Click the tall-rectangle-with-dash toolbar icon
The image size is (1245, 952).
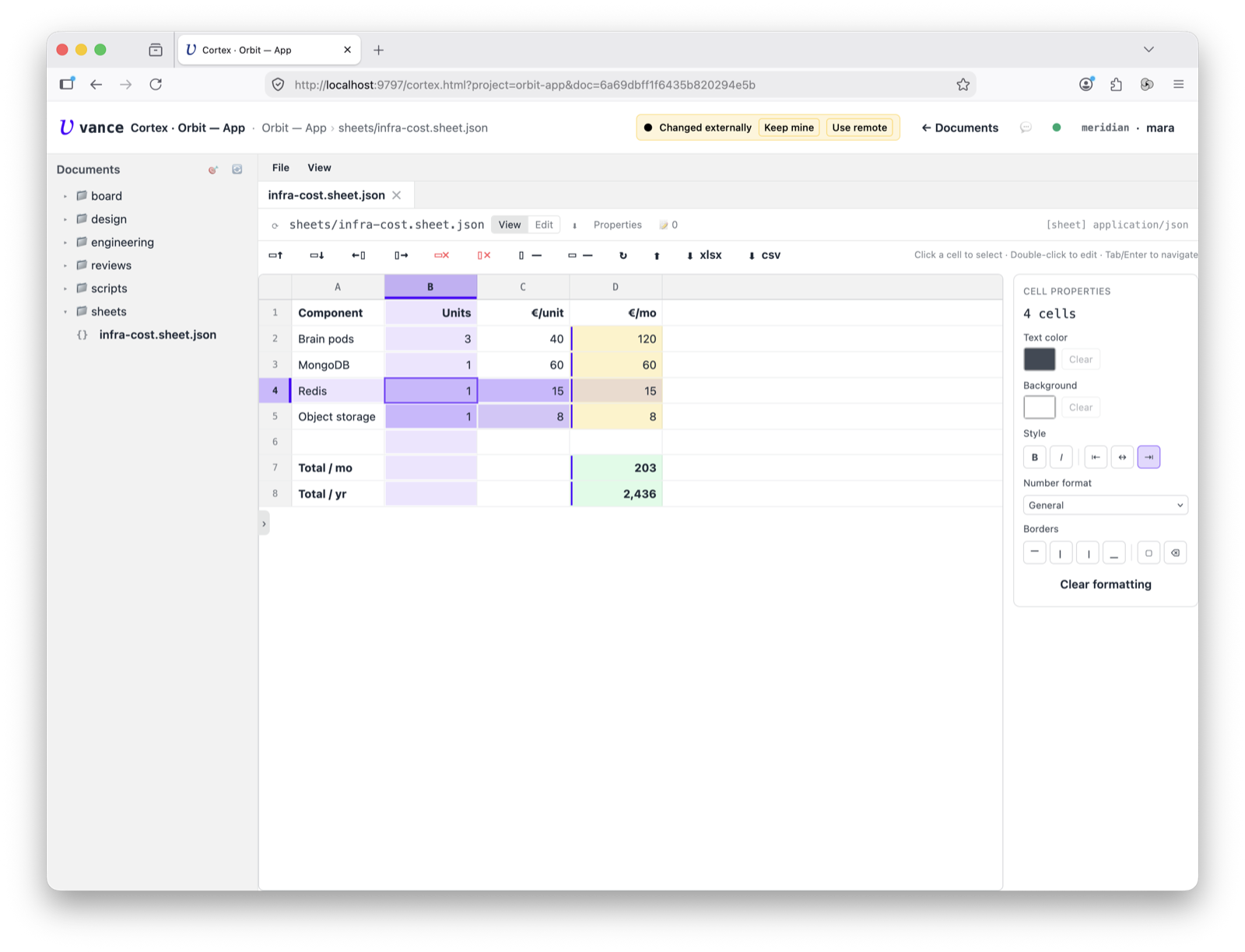[x=530, y=255]
